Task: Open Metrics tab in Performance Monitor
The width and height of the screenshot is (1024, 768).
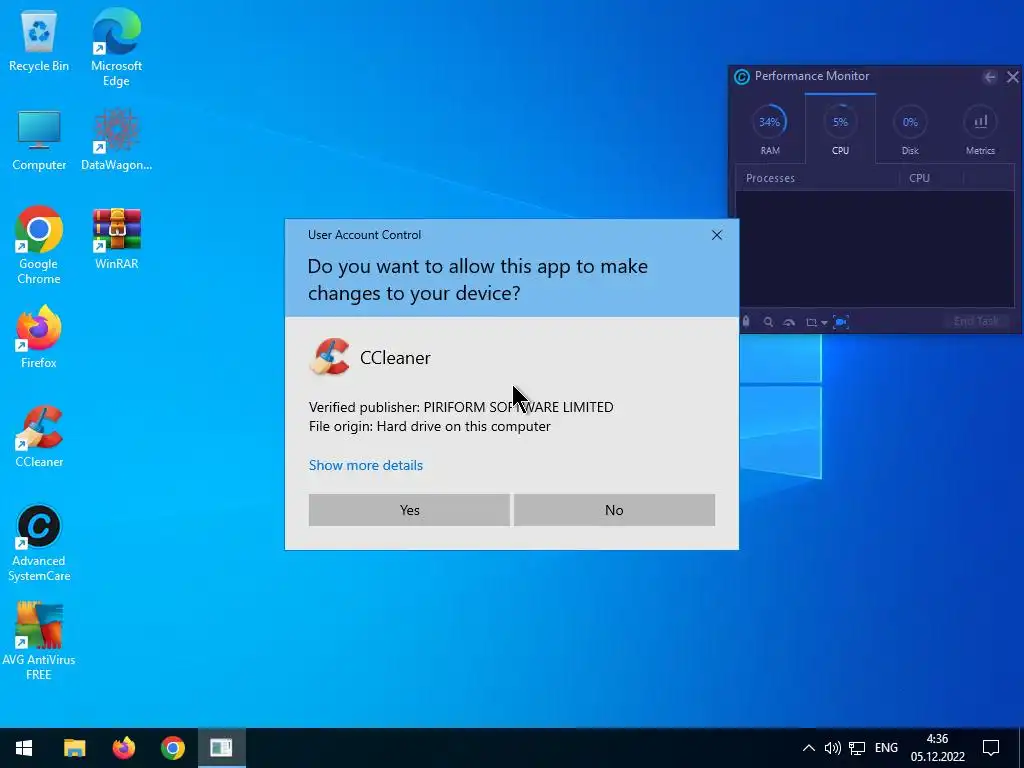Action: coord(980,129)
